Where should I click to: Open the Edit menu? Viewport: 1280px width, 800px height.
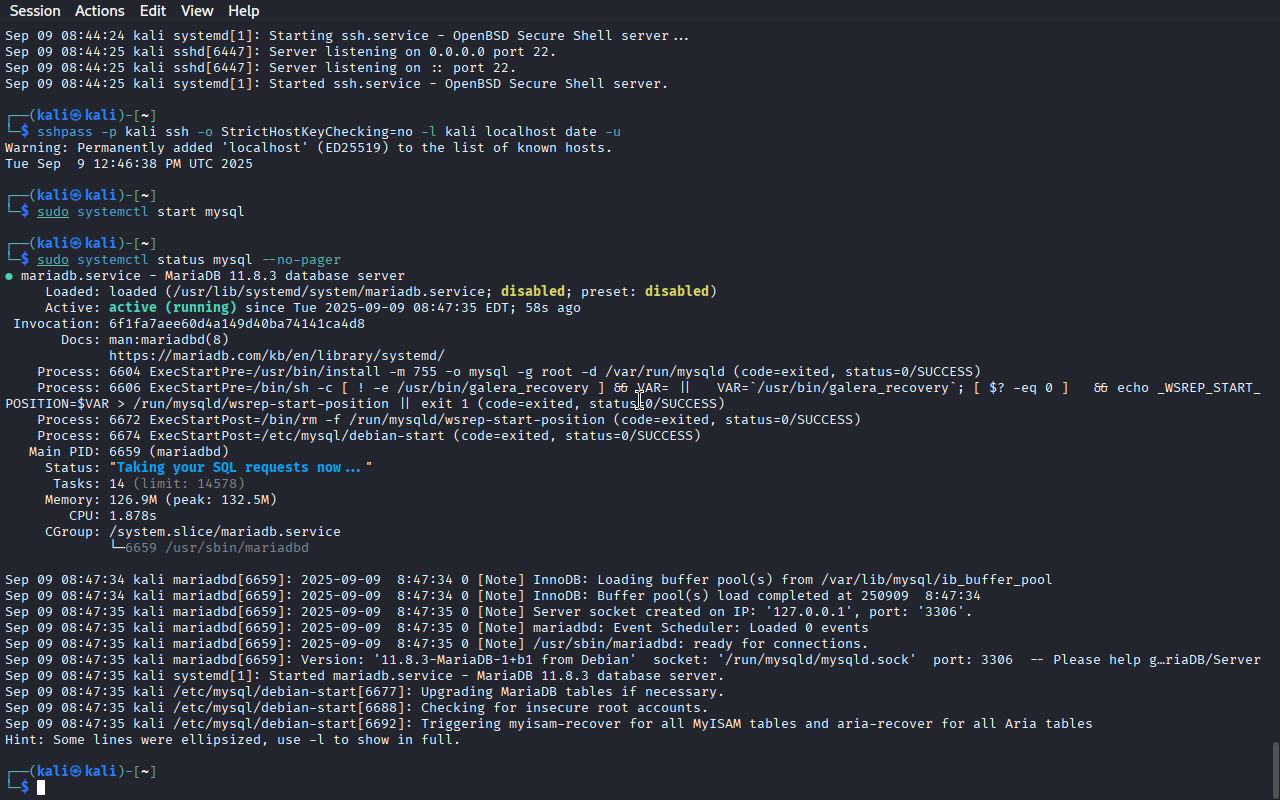pos(153,11)
